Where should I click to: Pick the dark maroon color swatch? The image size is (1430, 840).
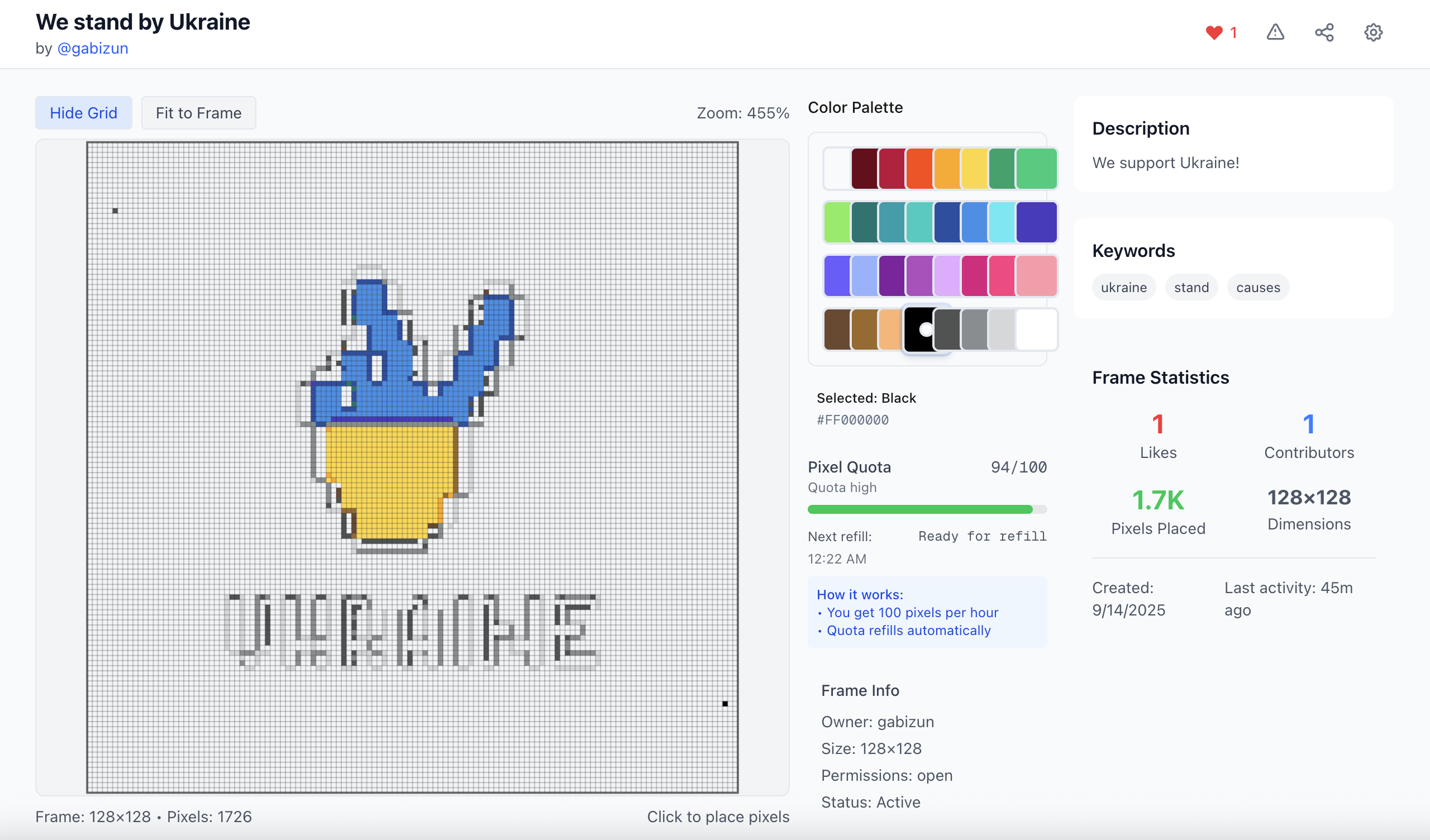[x=864, y=169]
